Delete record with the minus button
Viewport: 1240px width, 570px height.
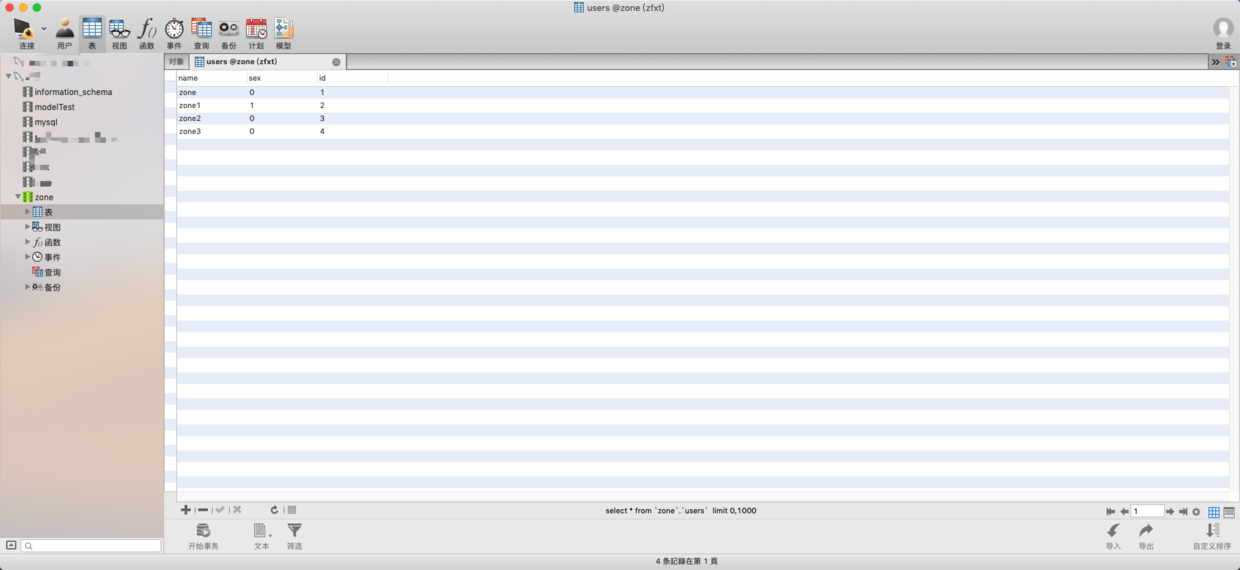point(203,510)
